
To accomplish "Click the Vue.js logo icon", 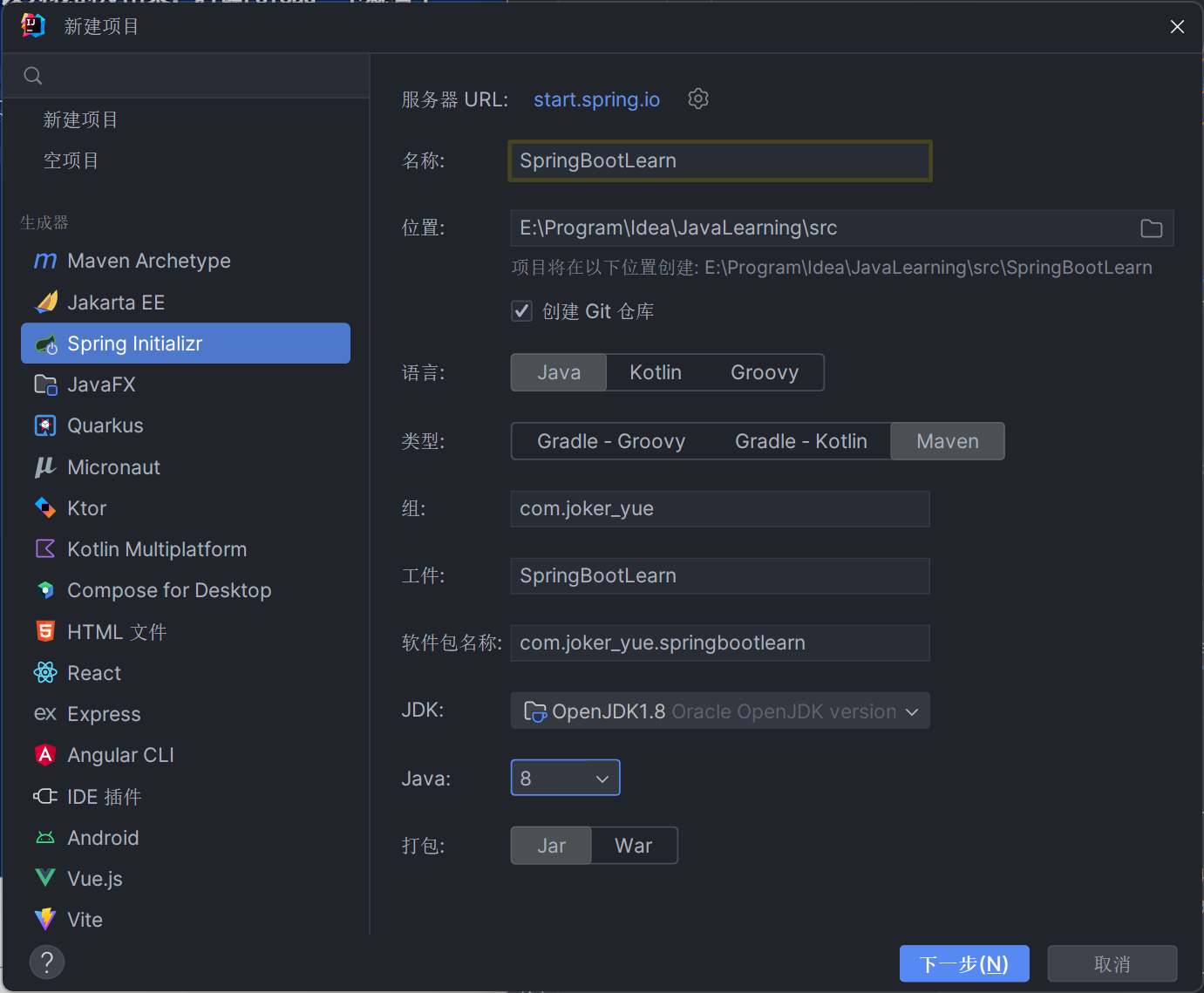I will (45, 878).
